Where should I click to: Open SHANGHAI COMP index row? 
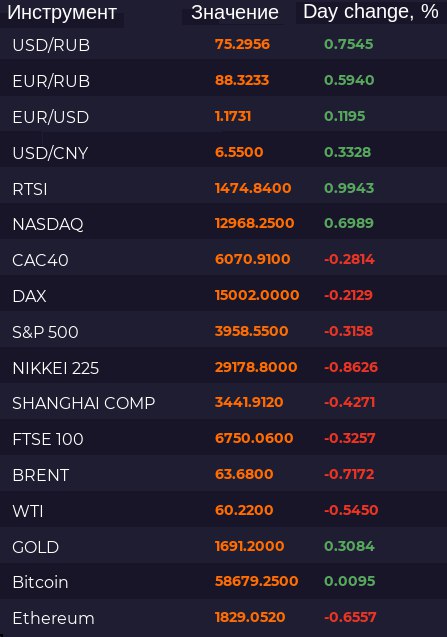(224, 403)
